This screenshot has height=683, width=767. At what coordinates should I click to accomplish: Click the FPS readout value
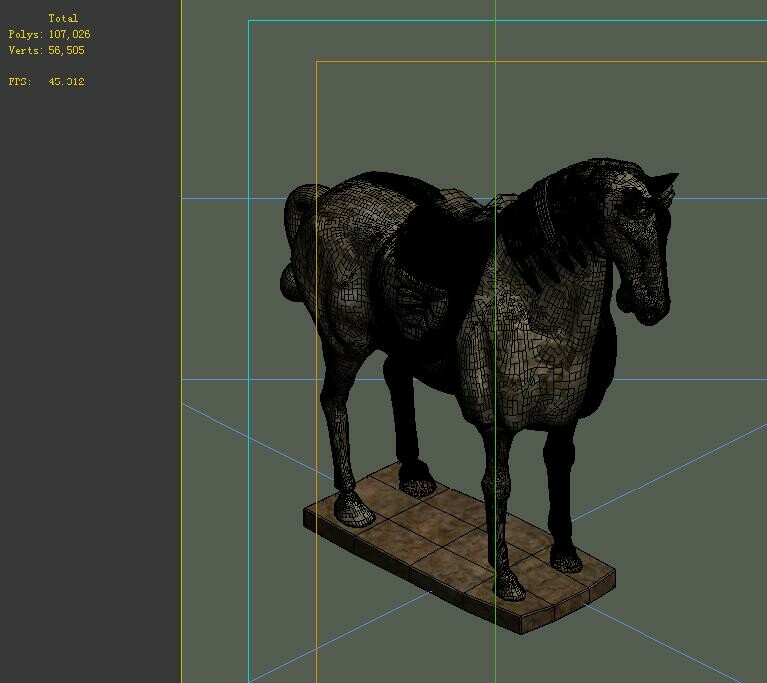coord(67,82)
